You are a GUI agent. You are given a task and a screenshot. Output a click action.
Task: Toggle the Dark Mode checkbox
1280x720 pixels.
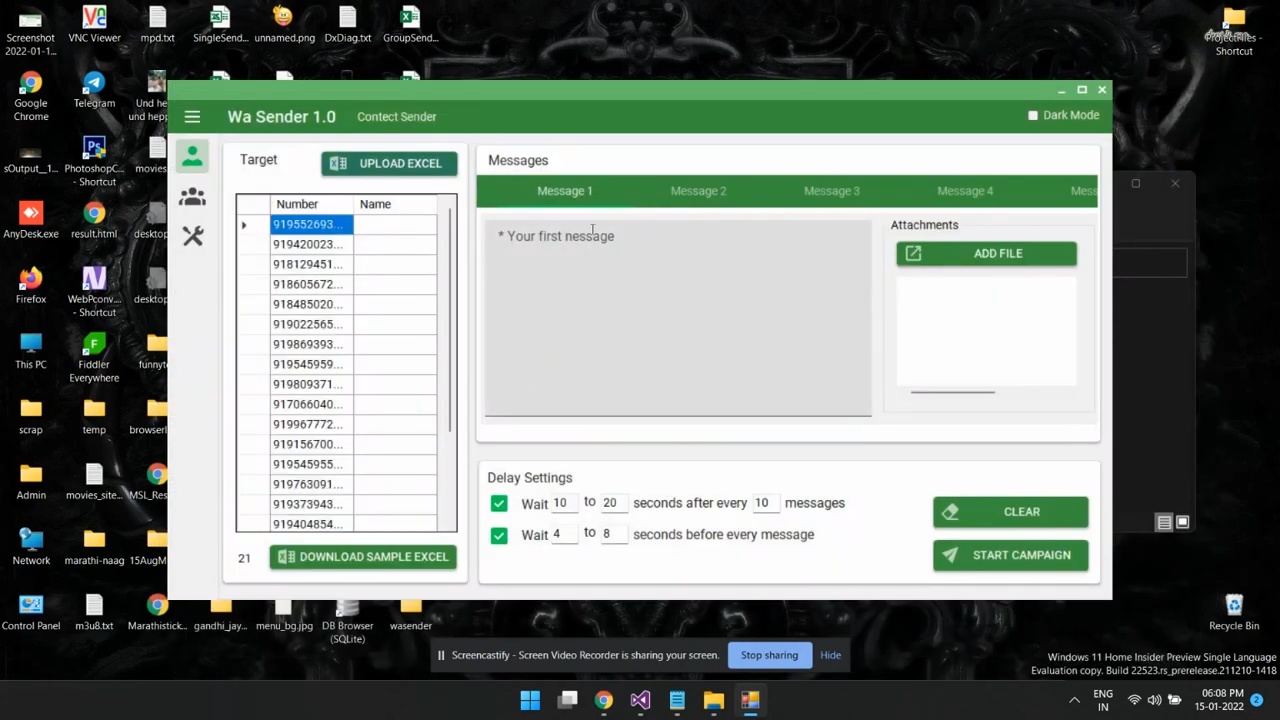pos(1033,115)
